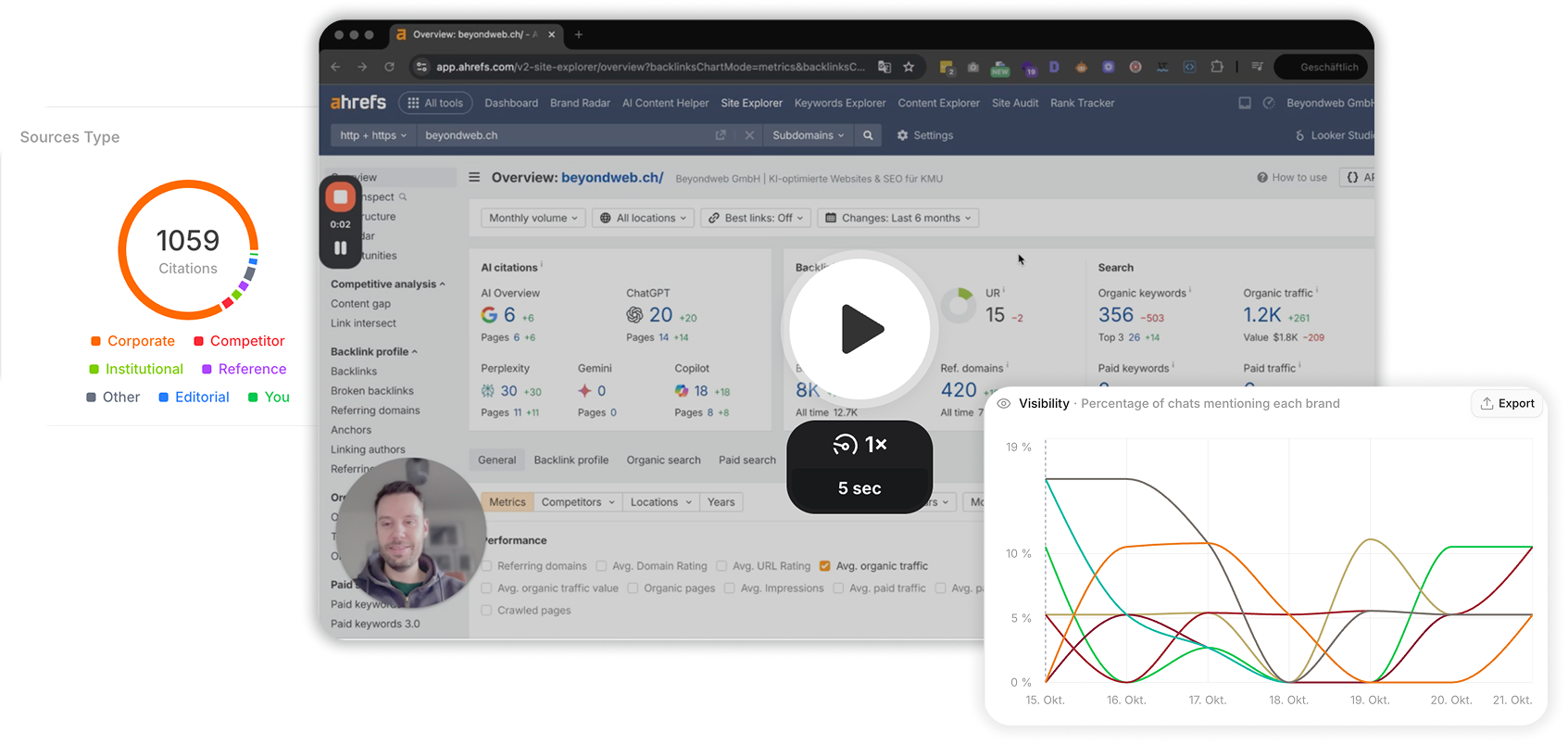The image size is (1568, 745).
Task: Export the Visibility chart
Action: coord(1508,403)
